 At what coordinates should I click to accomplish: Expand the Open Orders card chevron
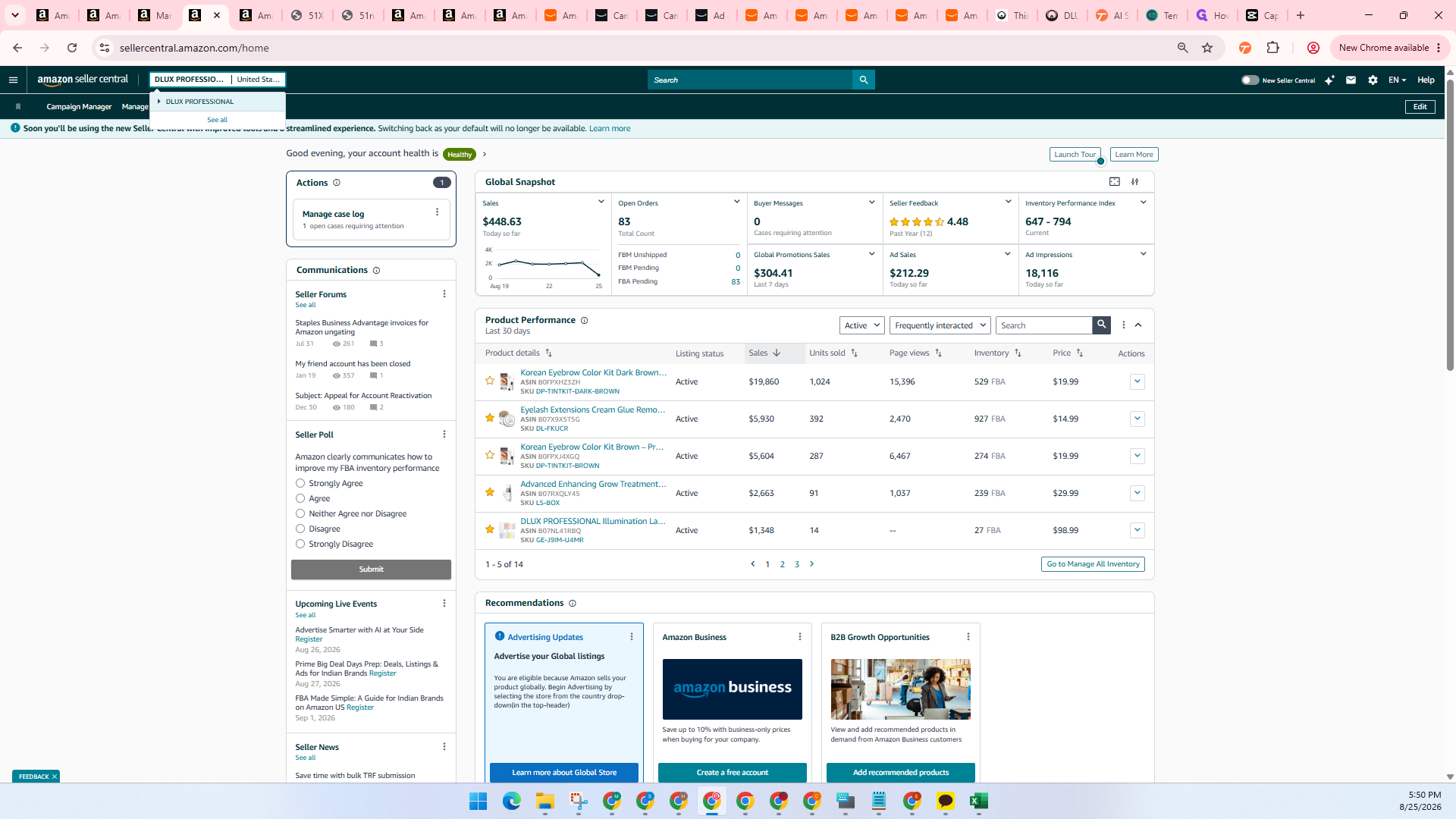[x=736, y=202]
